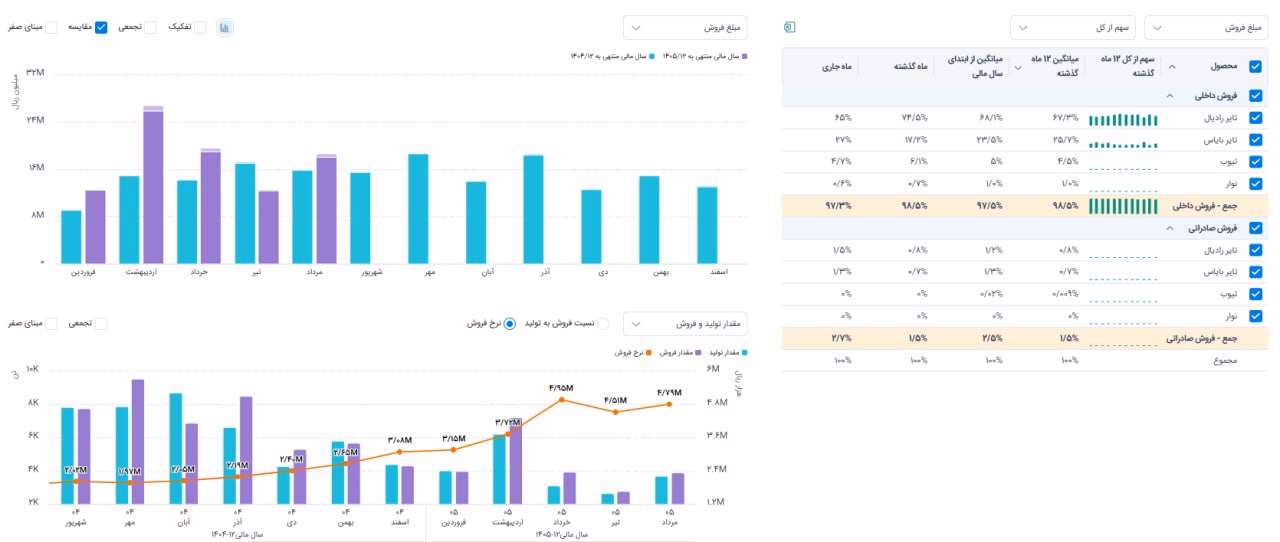Click the جمع - فروش صادراتی row label
The height and width of the screenshot is (542, 1280).
pyautogui.click(x=1203, y=338)
